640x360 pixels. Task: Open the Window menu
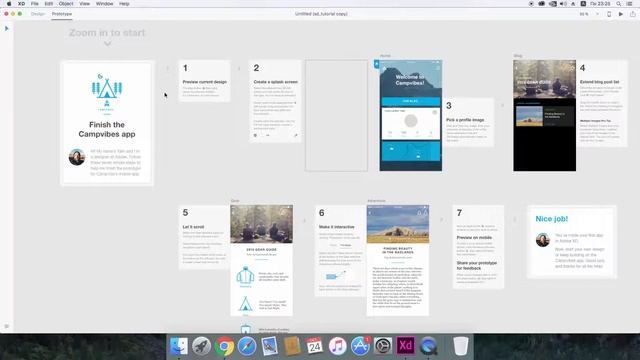104,4
